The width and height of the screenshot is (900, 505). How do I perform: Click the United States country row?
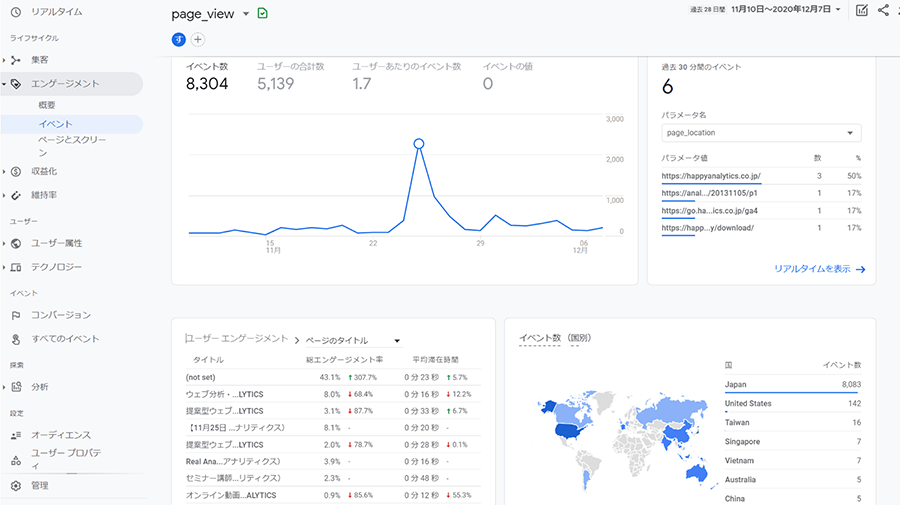[793, 403]
